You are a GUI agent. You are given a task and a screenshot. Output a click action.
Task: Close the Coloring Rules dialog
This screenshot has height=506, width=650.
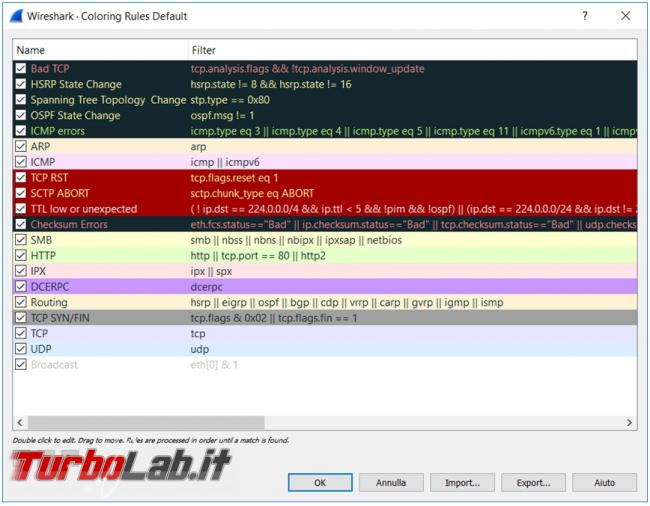pyautogui.click(x=626, y=16)
